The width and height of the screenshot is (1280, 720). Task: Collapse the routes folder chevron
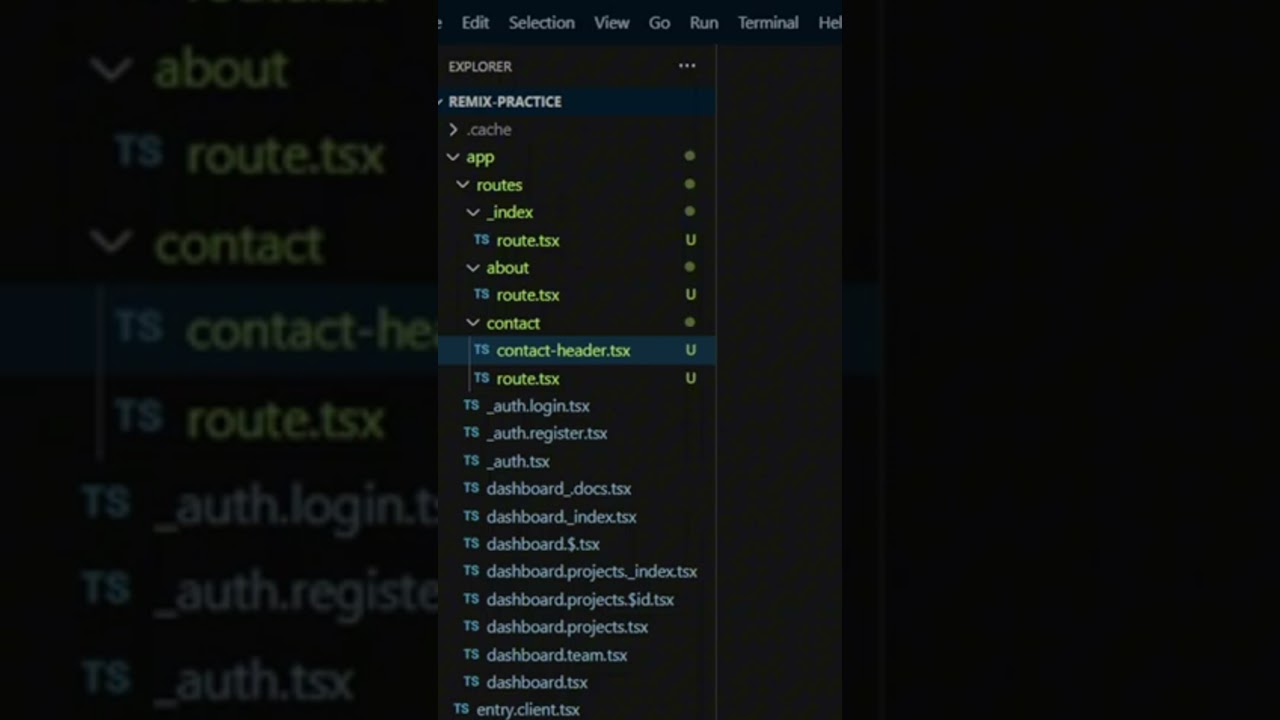[463, 185]
